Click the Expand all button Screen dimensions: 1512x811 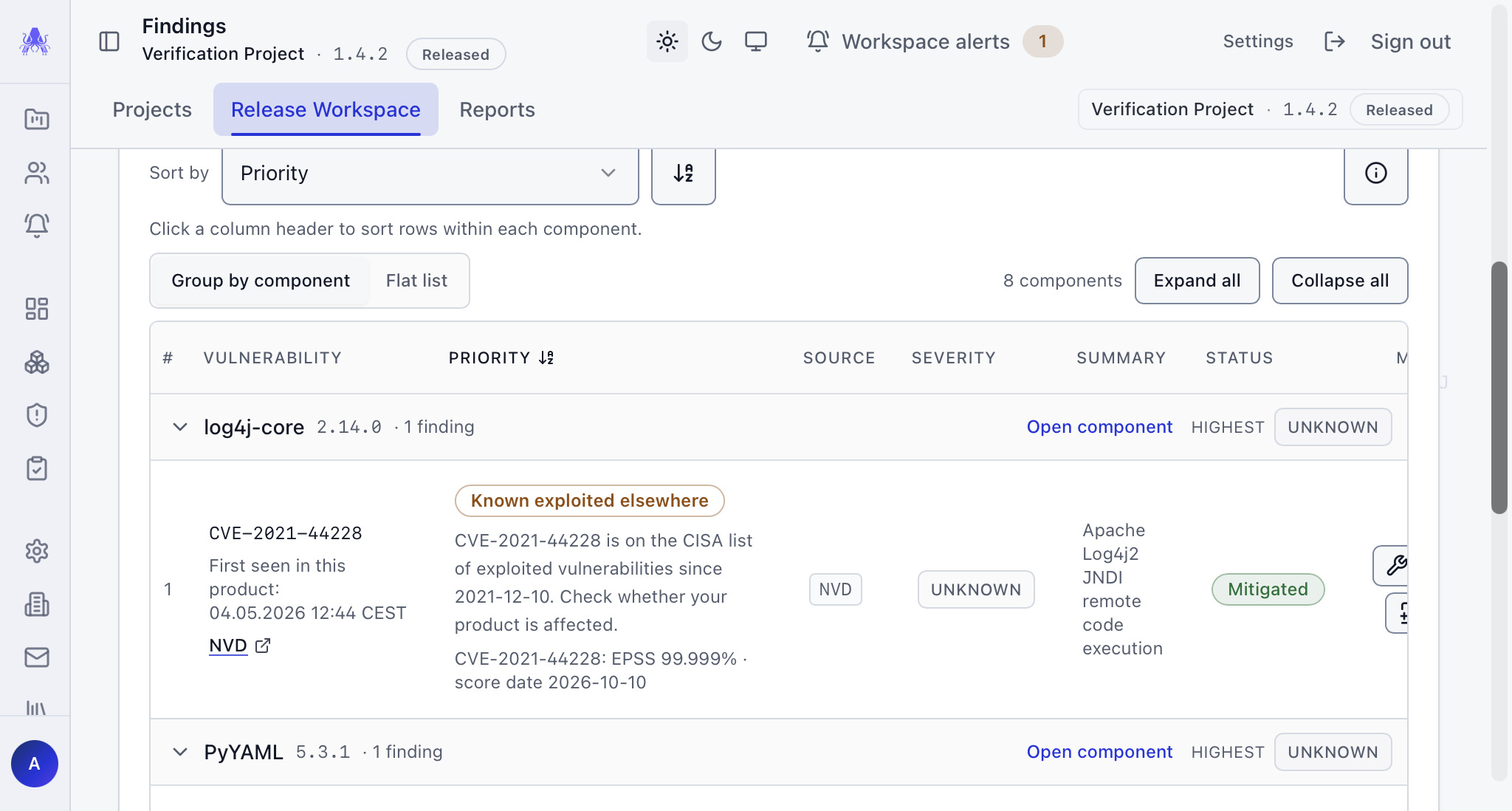click(x=1197, y=281)
